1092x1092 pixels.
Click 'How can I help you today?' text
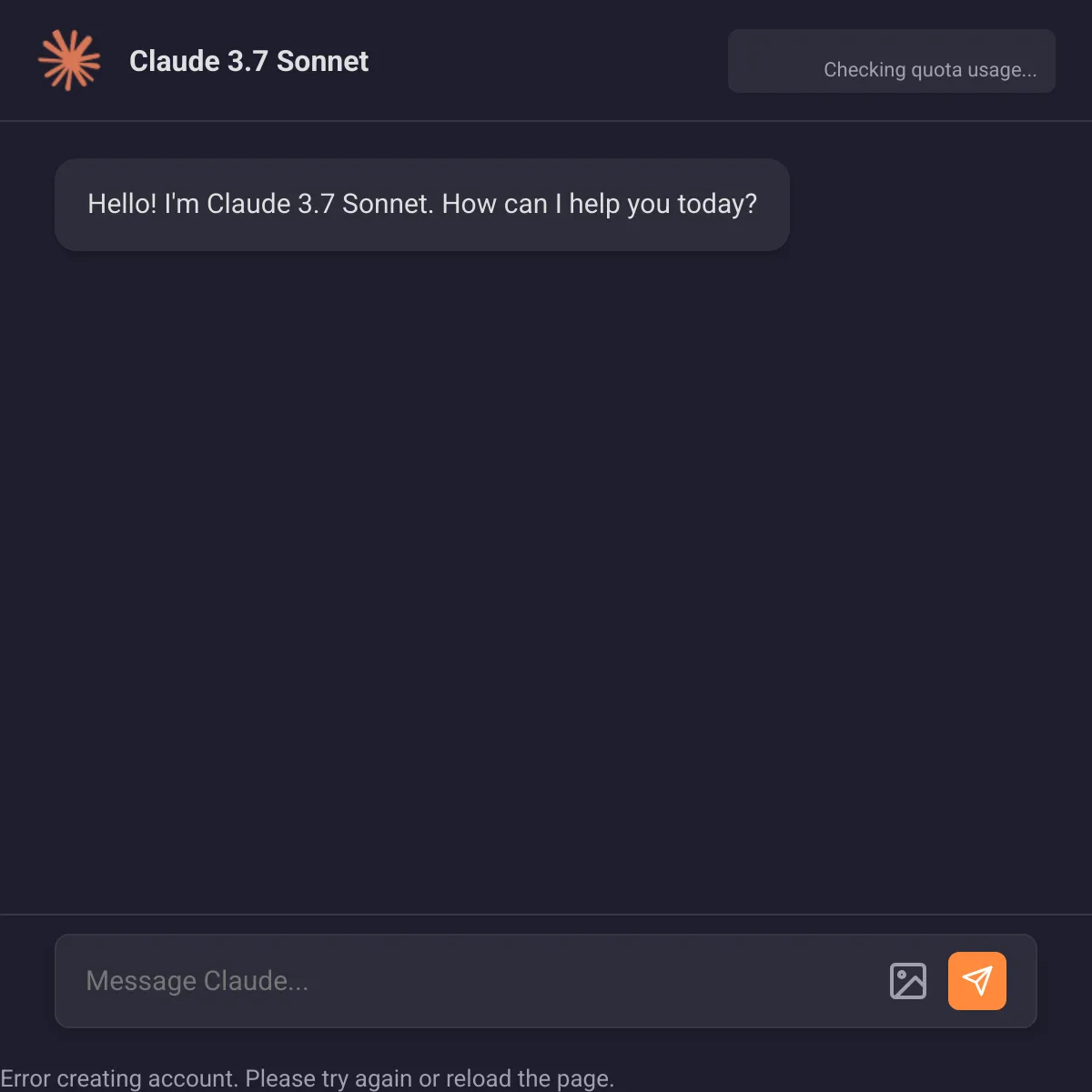[x=600, y=204]
